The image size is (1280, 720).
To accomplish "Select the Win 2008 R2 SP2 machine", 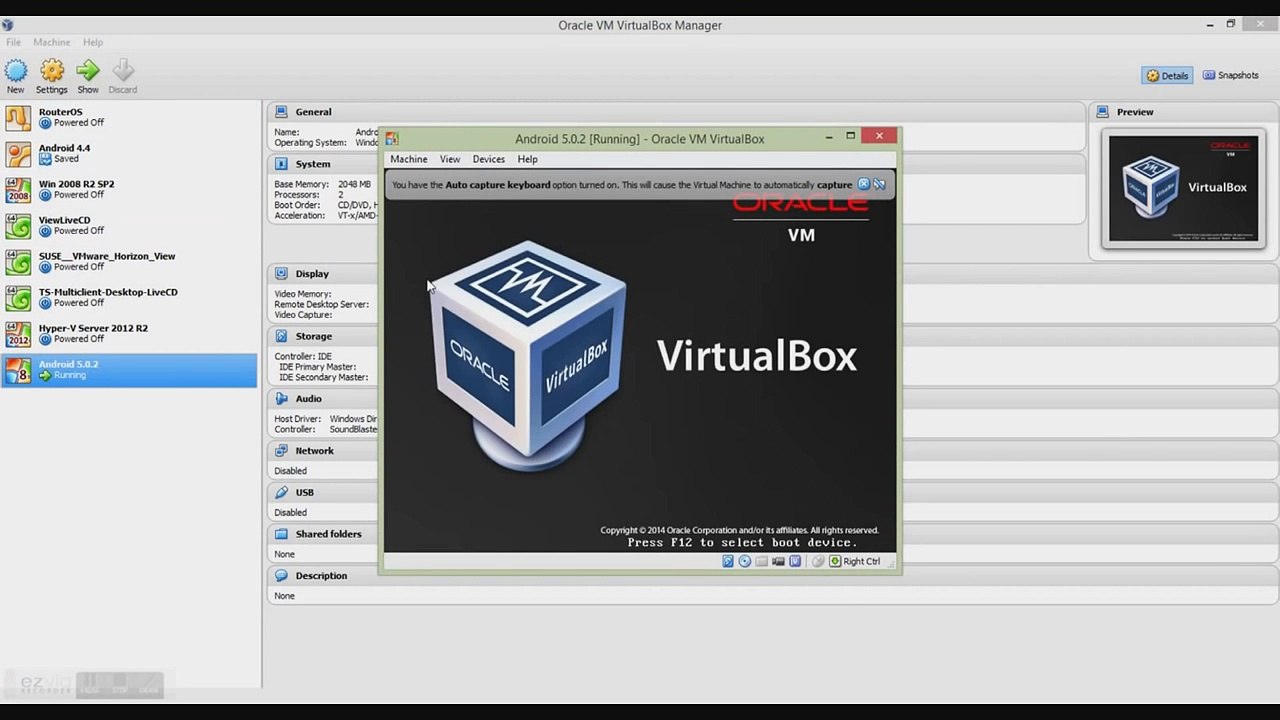I will coord(129,190).
